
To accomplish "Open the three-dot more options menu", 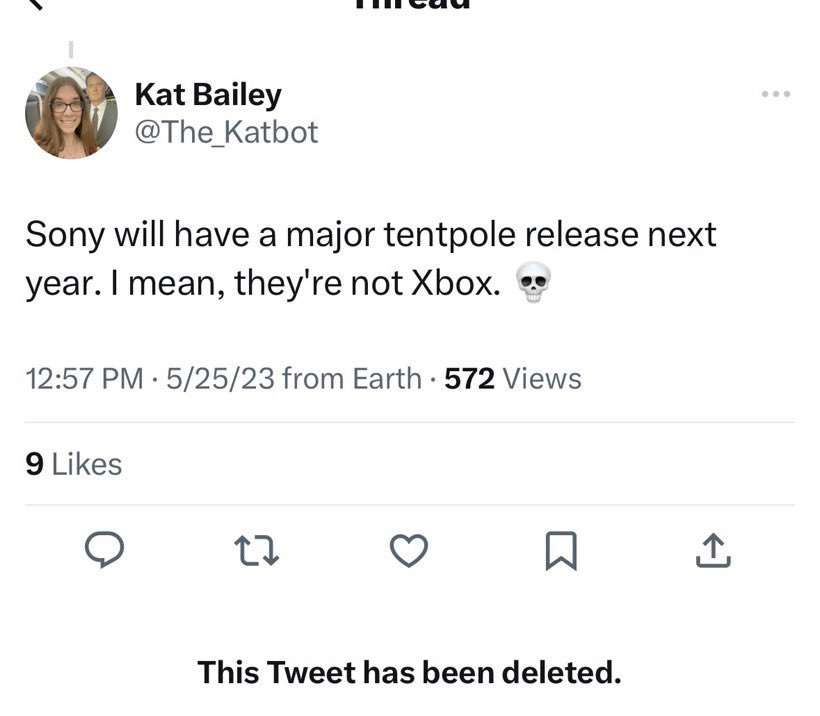I will [775, 94].
